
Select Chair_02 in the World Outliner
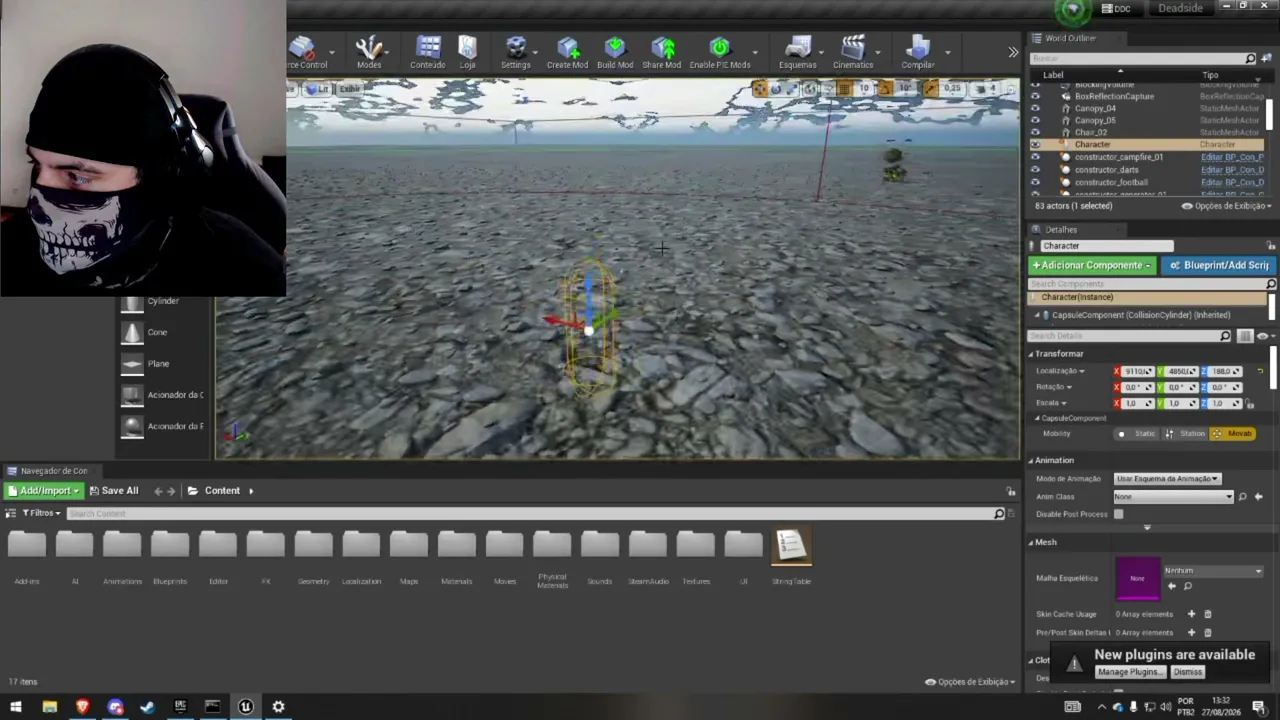pos(1091,132)
